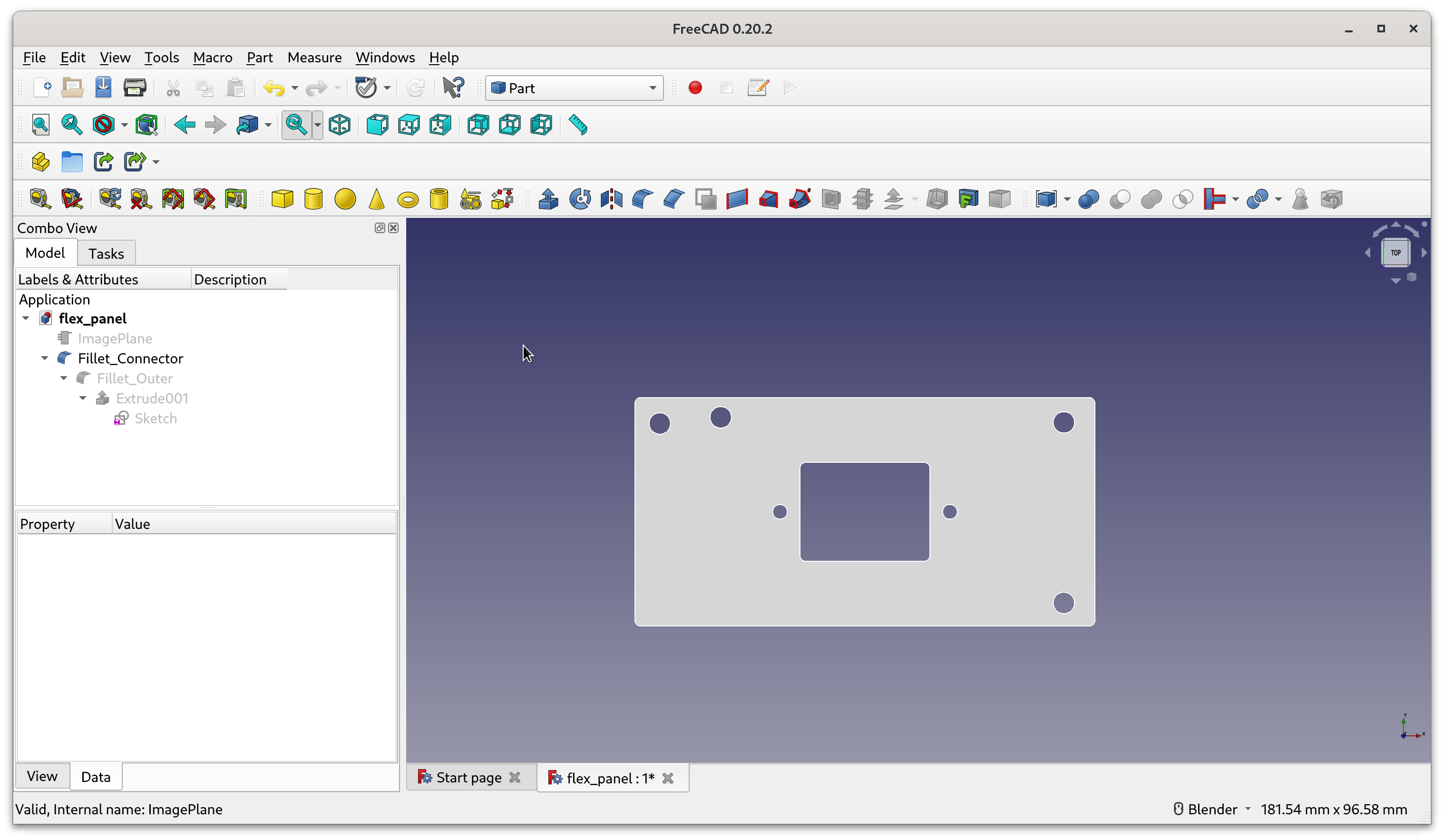
Task: Create a Cube primitive solid
Action: (x=282, y=199)
